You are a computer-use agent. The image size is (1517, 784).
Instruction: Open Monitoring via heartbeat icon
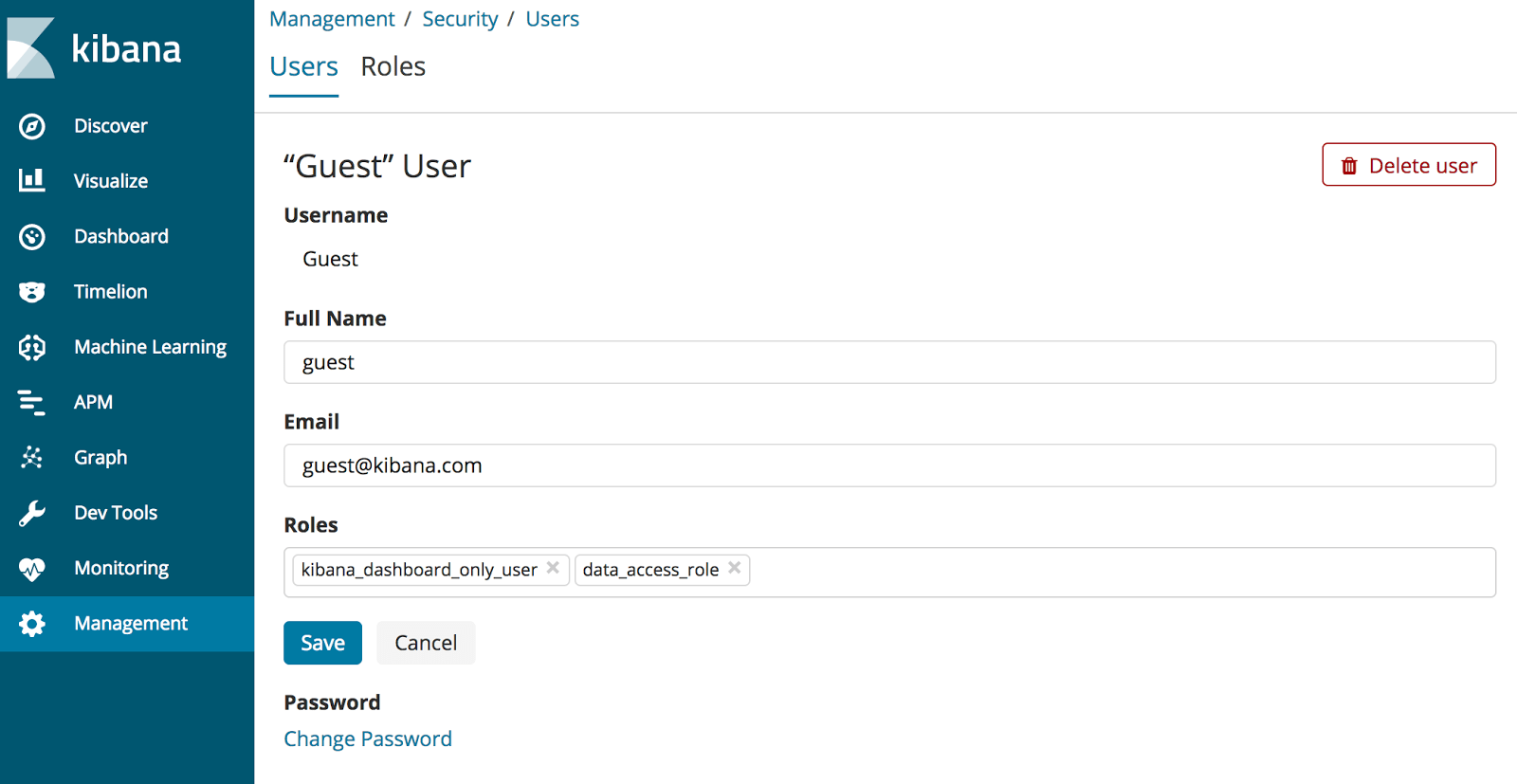32,569
